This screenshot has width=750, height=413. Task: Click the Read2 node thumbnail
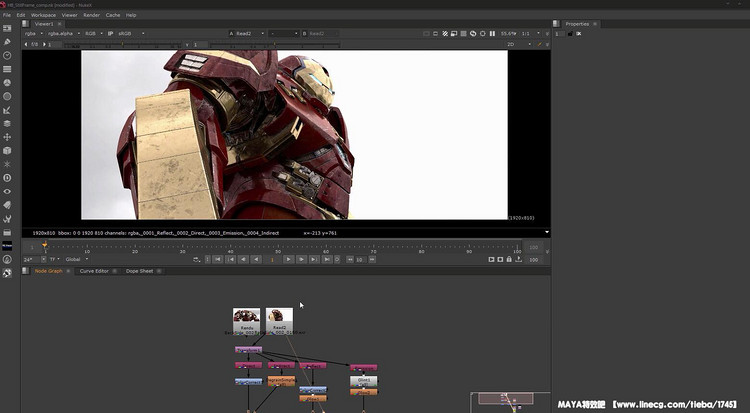tap(280, 316)
